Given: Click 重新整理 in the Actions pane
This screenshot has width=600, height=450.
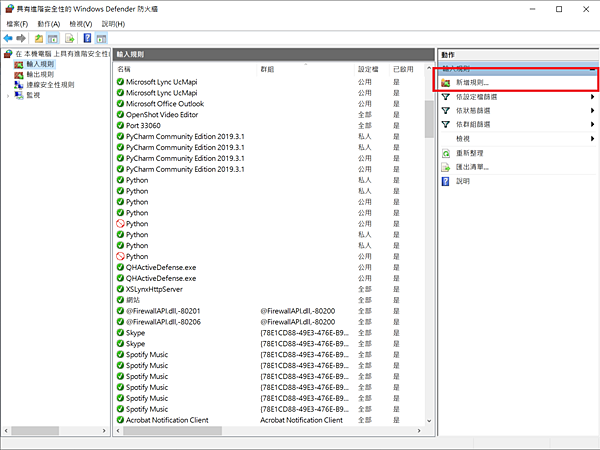Looking at the screenshot, I should pos(470,153).
